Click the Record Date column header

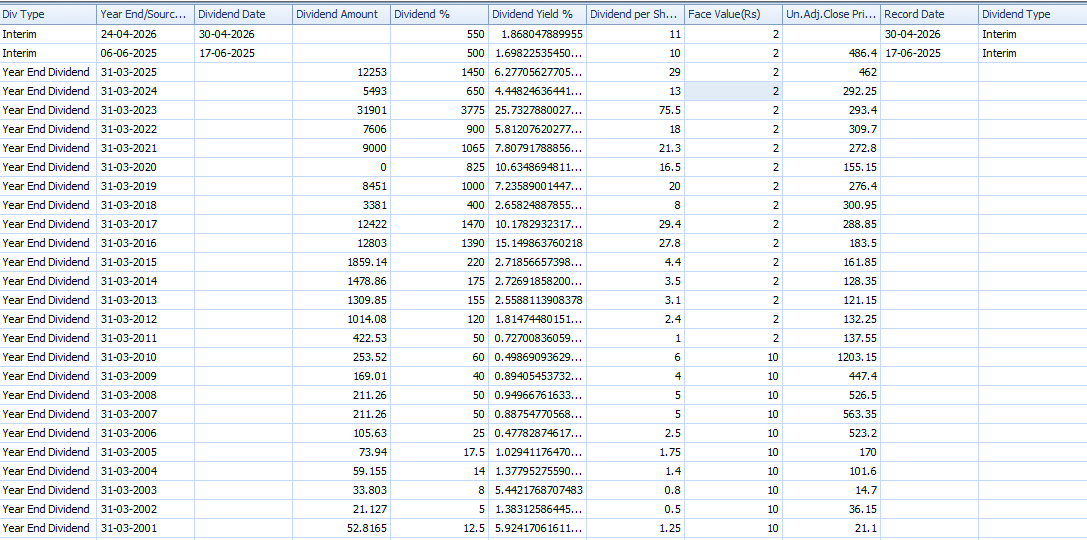tap(929, 14)
